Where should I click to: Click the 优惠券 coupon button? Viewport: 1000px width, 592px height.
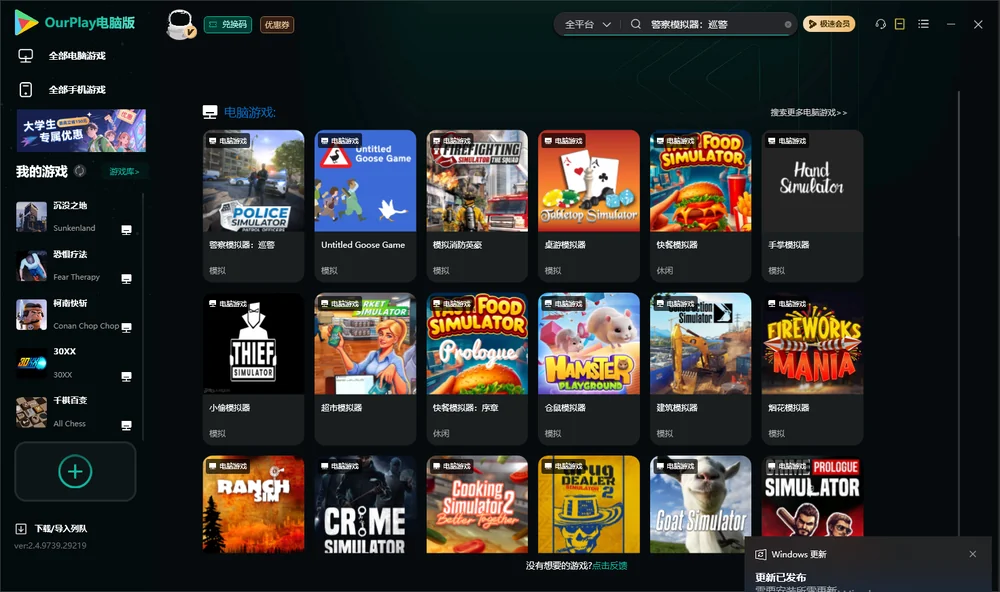click(277, 24)
